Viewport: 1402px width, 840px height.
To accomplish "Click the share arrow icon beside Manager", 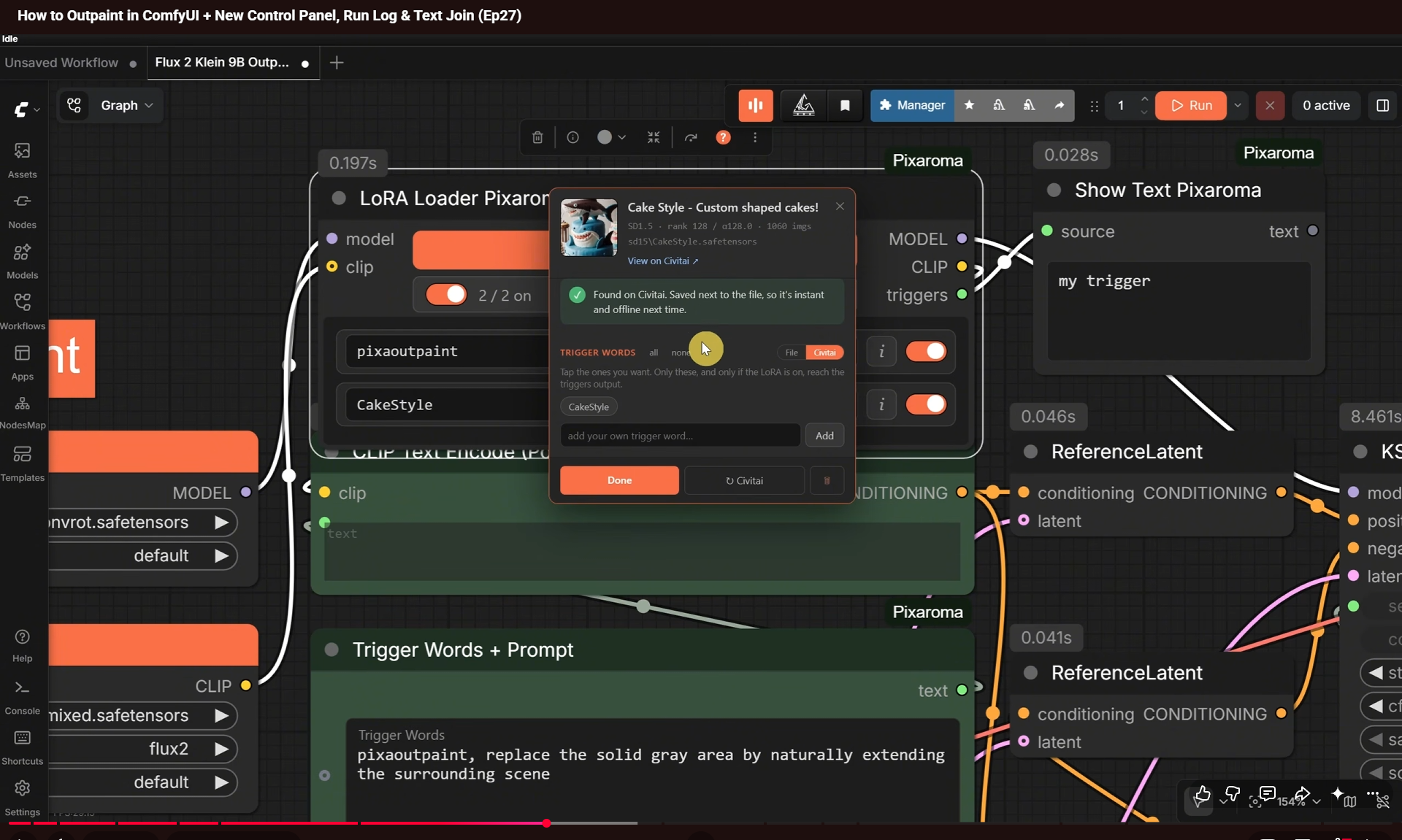I will coord(1059,105).
